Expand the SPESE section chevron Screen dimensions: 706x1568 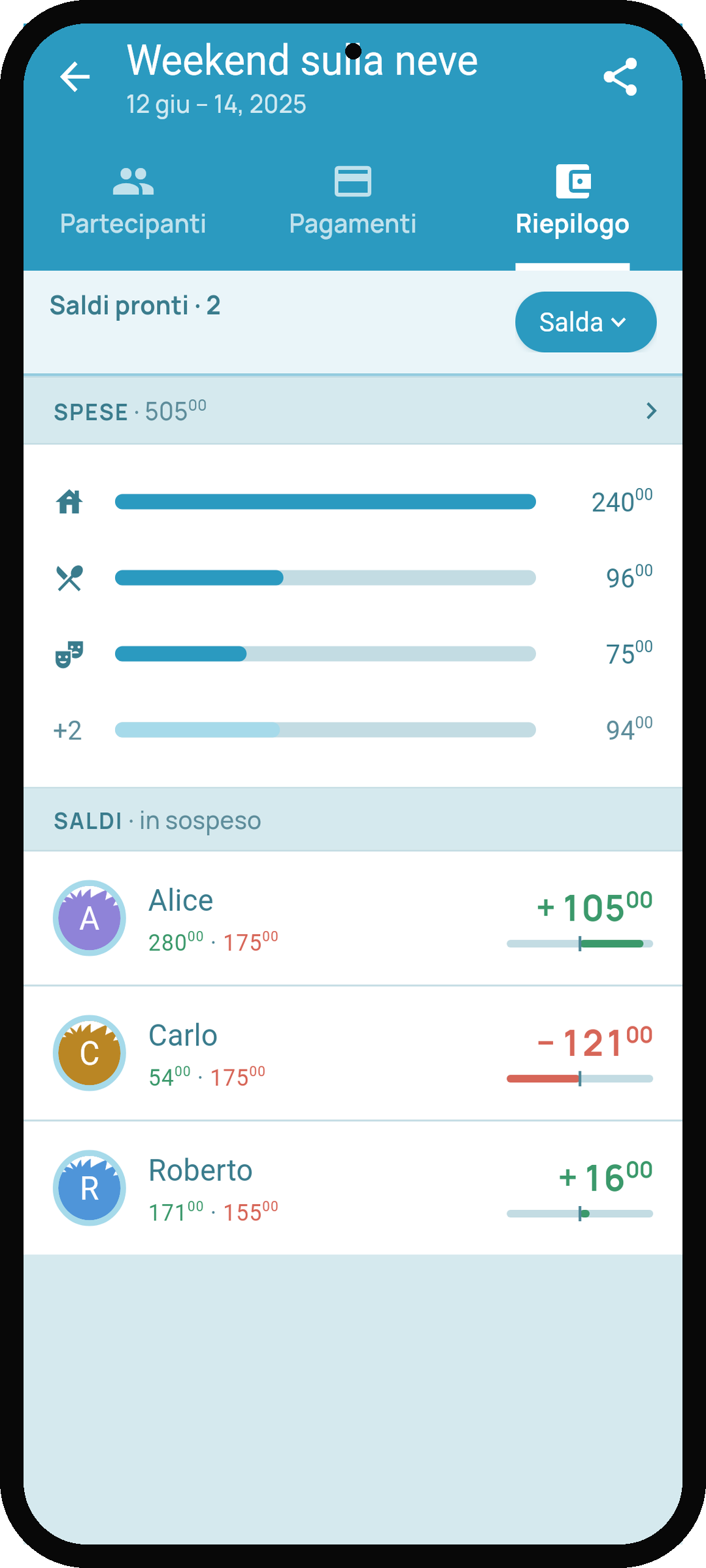click(x=651, y=411)
